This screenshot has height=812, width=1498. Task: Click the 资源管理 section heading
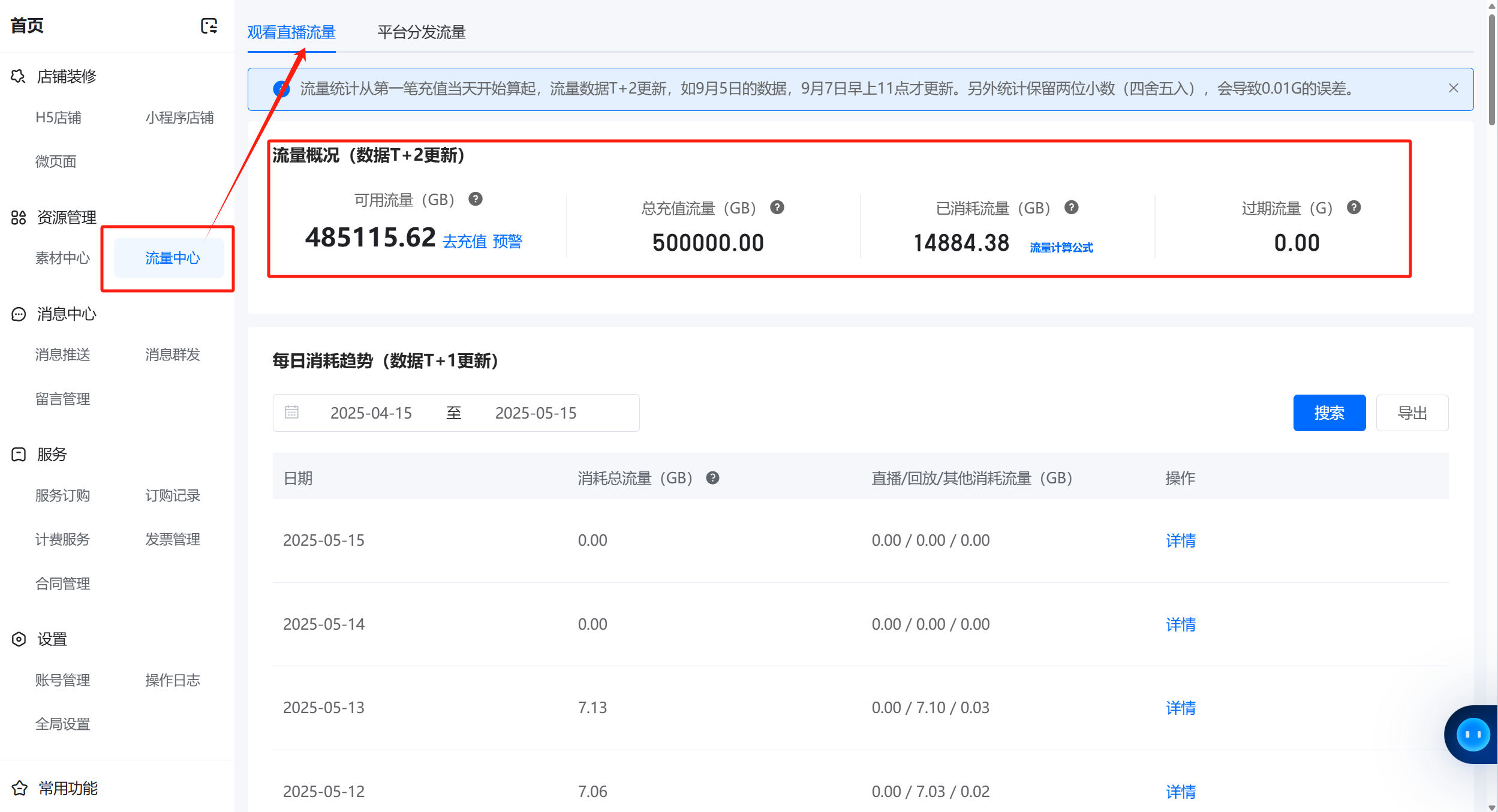67,217
